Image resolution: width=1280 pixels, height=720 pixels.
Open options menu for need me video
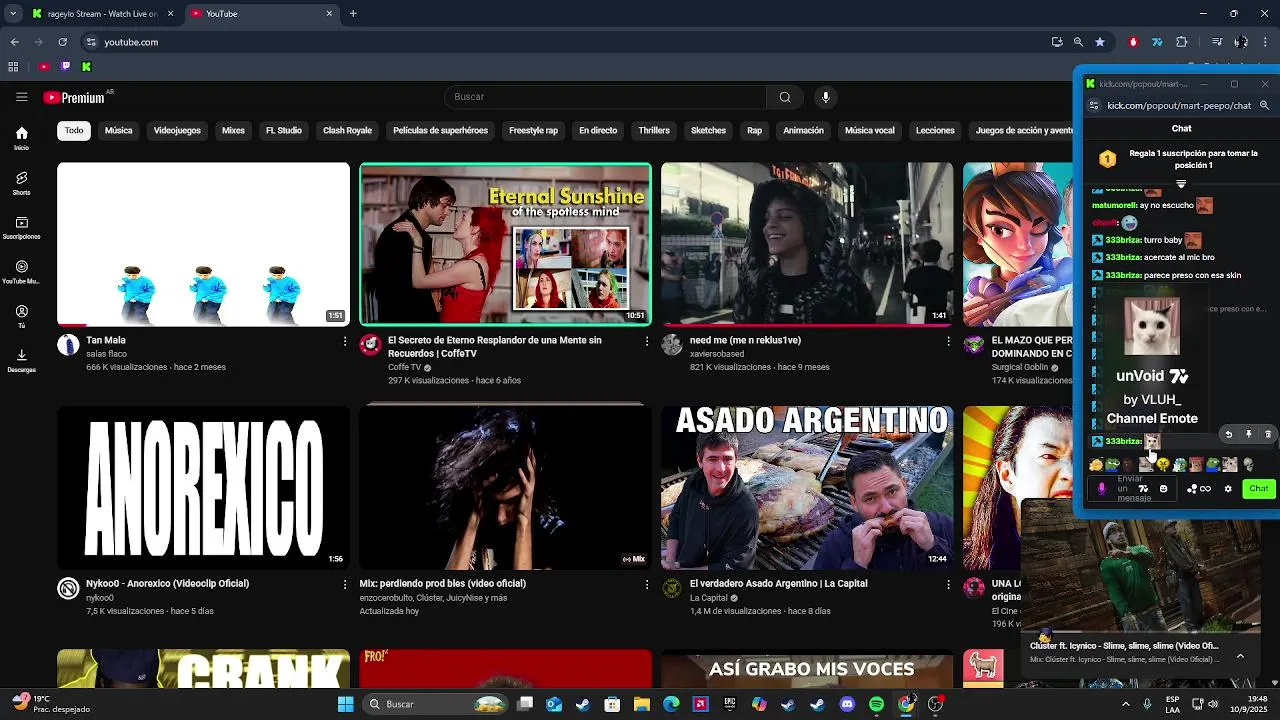pyautogui.click(x=949, y=341)
